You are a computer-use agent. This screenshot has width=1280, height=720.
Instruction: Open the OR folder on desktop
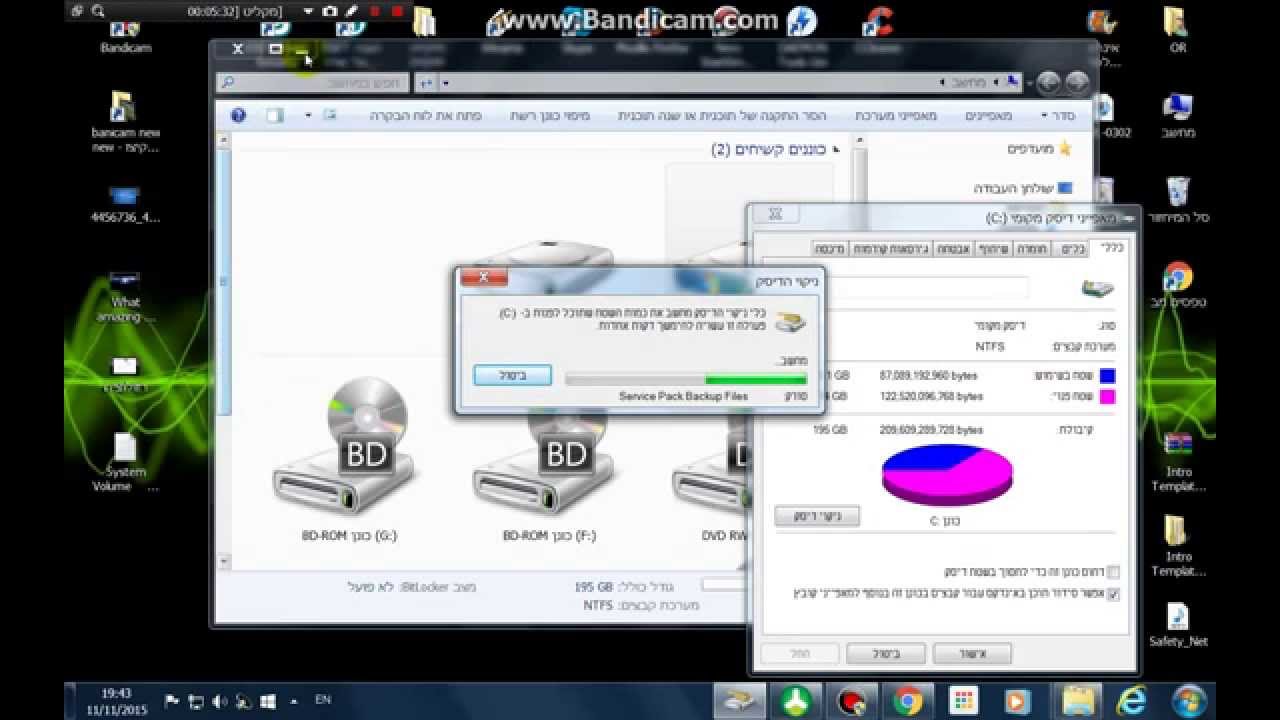(x=1177, y=30)
